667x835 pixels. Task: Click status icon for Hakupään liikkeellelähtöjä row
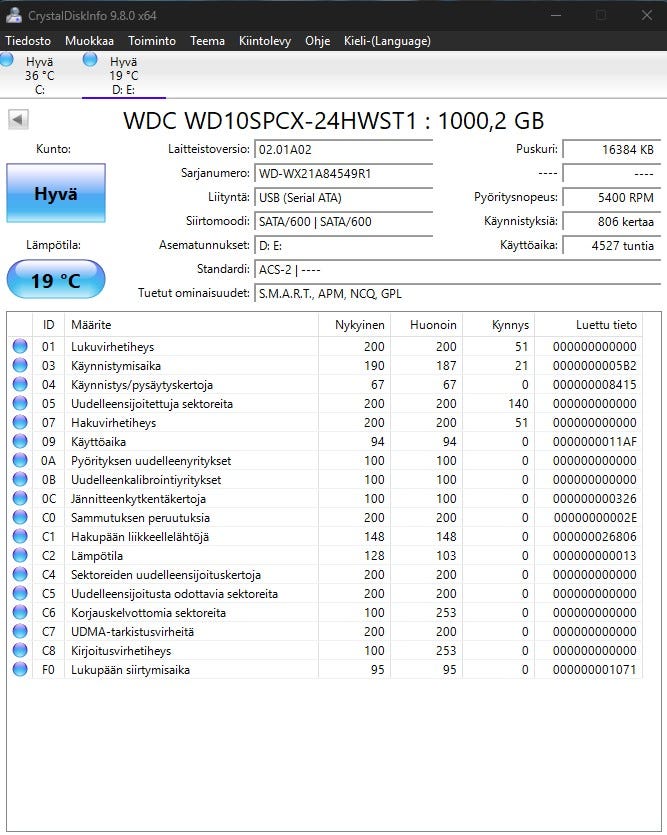pos(20,536)
